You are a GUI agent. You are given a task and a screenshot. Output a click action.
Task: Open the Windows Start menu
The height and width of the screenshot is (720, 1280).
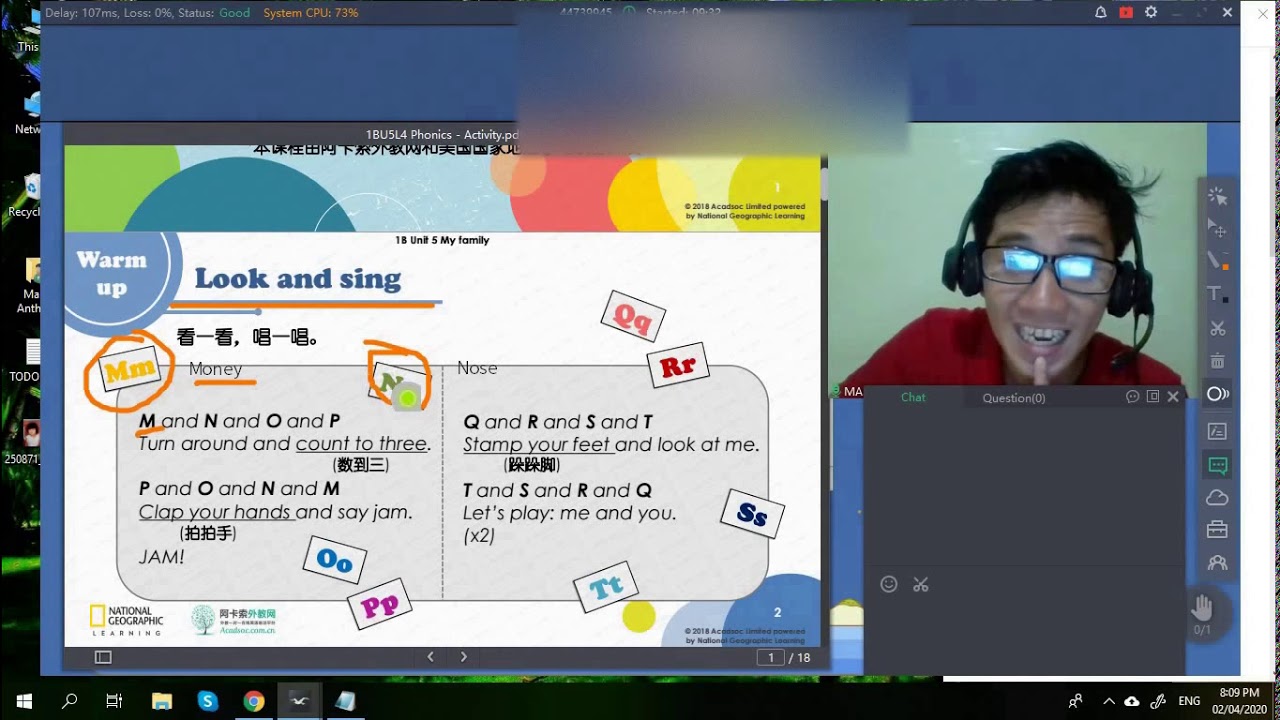pos(24,701)
